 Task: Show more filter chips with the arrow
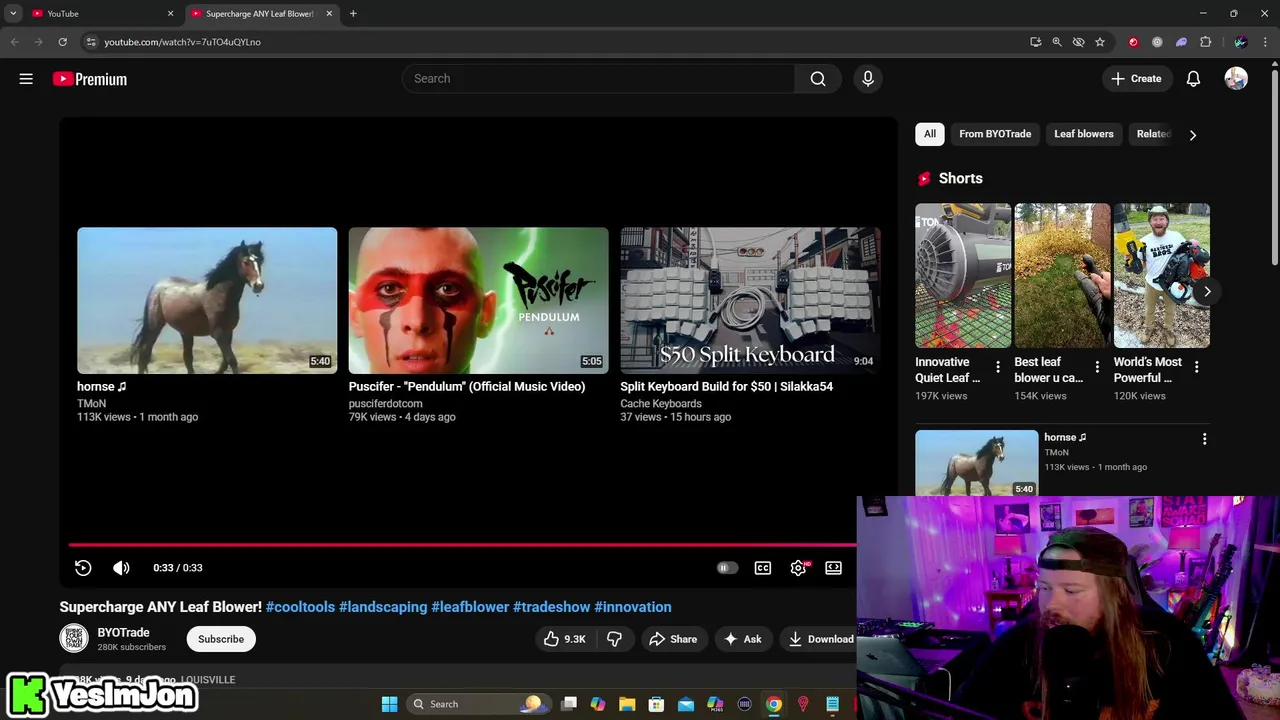(x=1193, y=135)
